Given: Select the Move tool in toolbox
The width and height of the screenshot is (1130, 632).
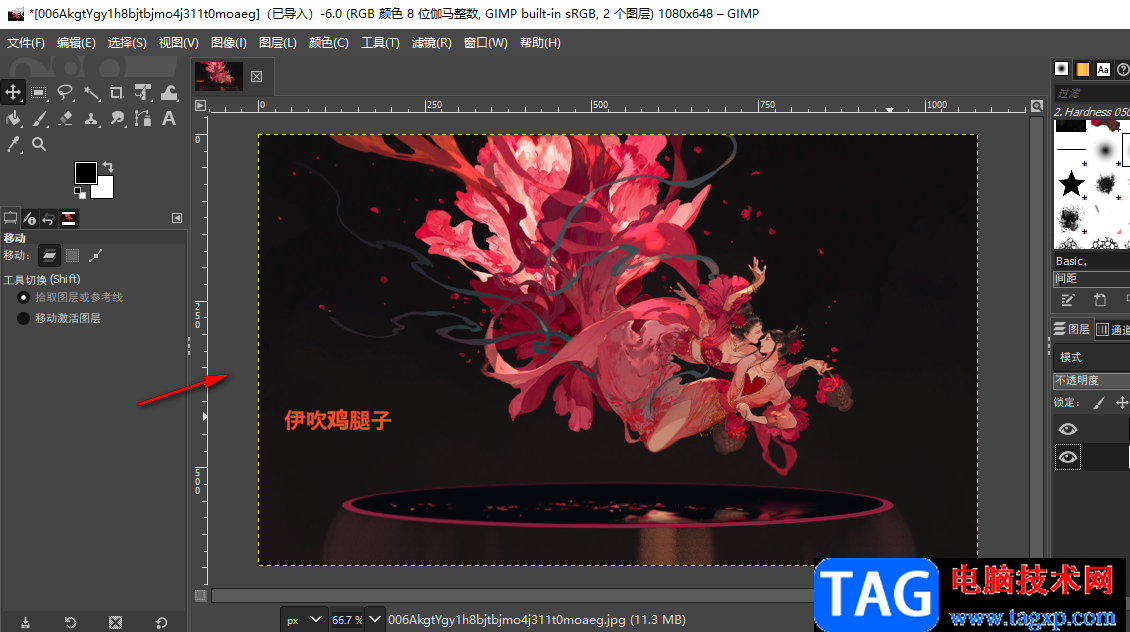Looking at the screenshot, I should [x=13, y=92].
